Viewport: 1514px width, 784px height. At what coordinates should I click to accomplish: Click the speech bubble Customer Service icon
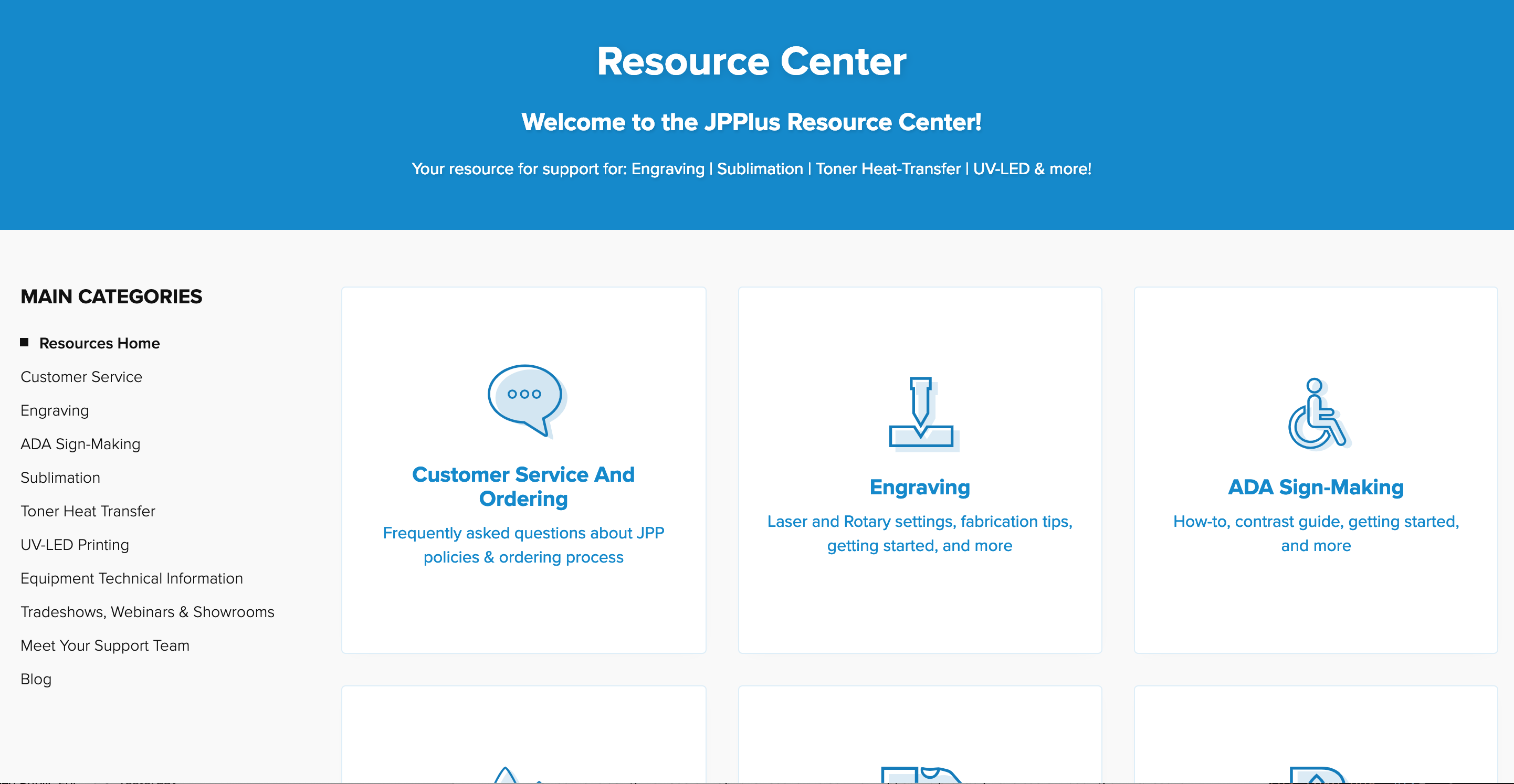[527, 401]
